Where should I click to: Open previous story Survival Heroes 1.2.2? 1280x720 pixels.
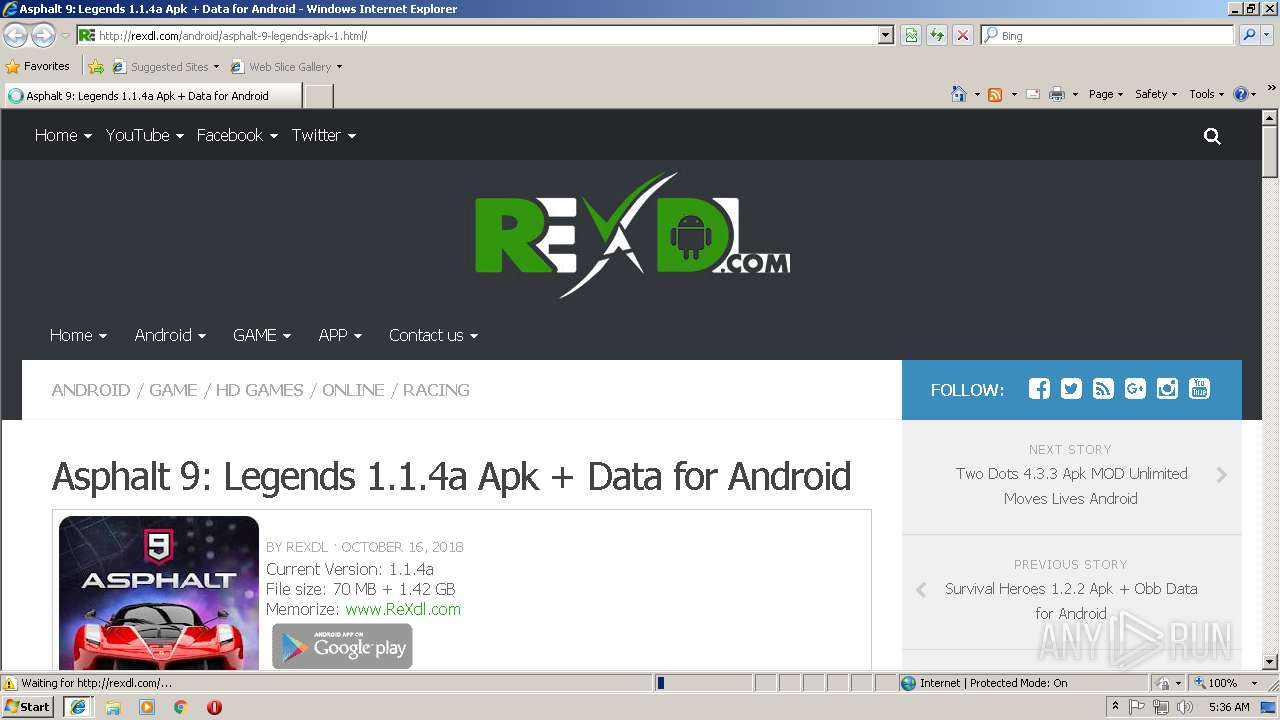pyautogui.click(x=1071, y=601)
